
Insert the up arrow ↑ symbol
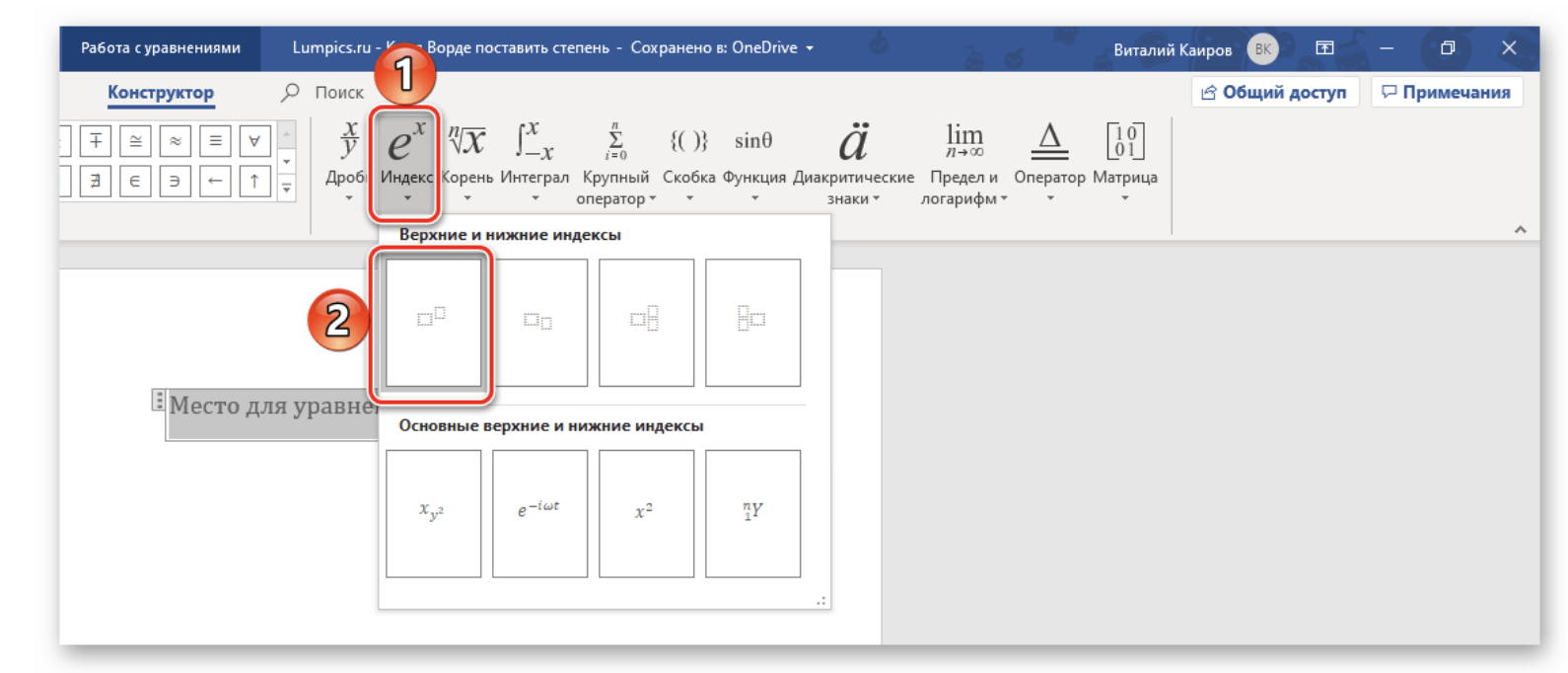tap(254, 182)
